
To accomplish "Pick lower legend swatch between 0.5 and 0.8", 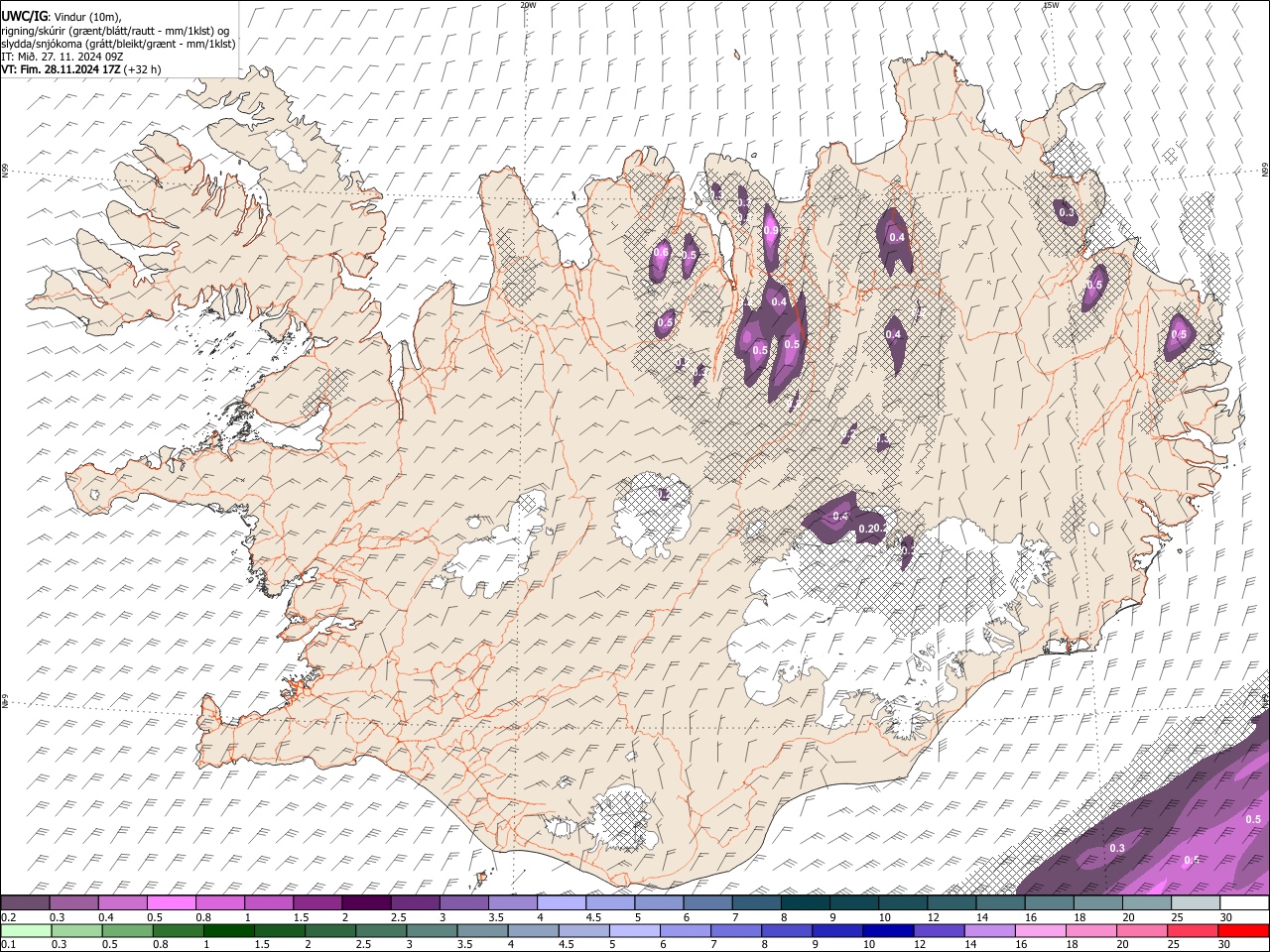I will point(127,930).
